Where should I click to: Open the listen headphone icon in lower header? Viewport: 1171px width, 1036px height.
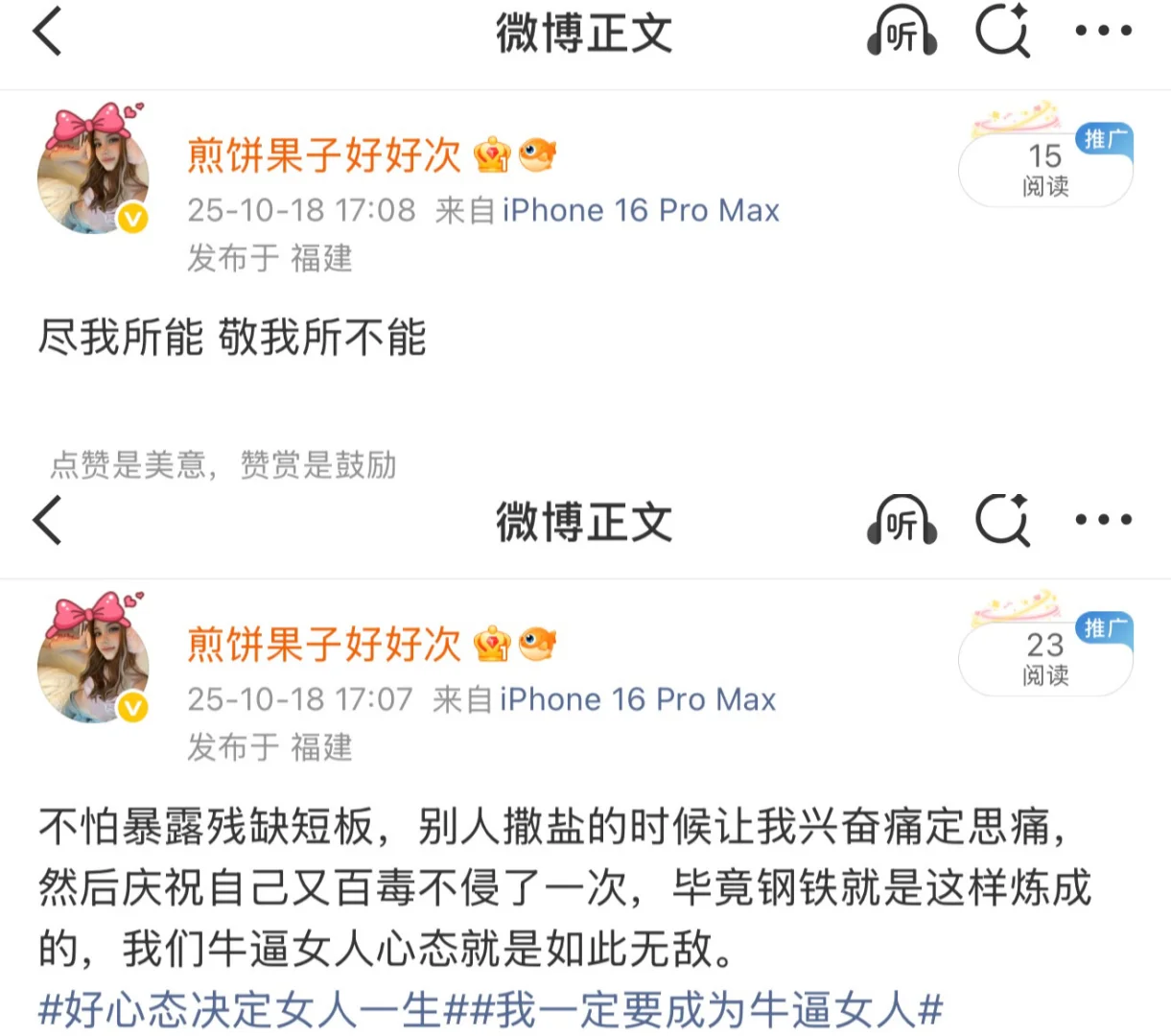[902, 521]
